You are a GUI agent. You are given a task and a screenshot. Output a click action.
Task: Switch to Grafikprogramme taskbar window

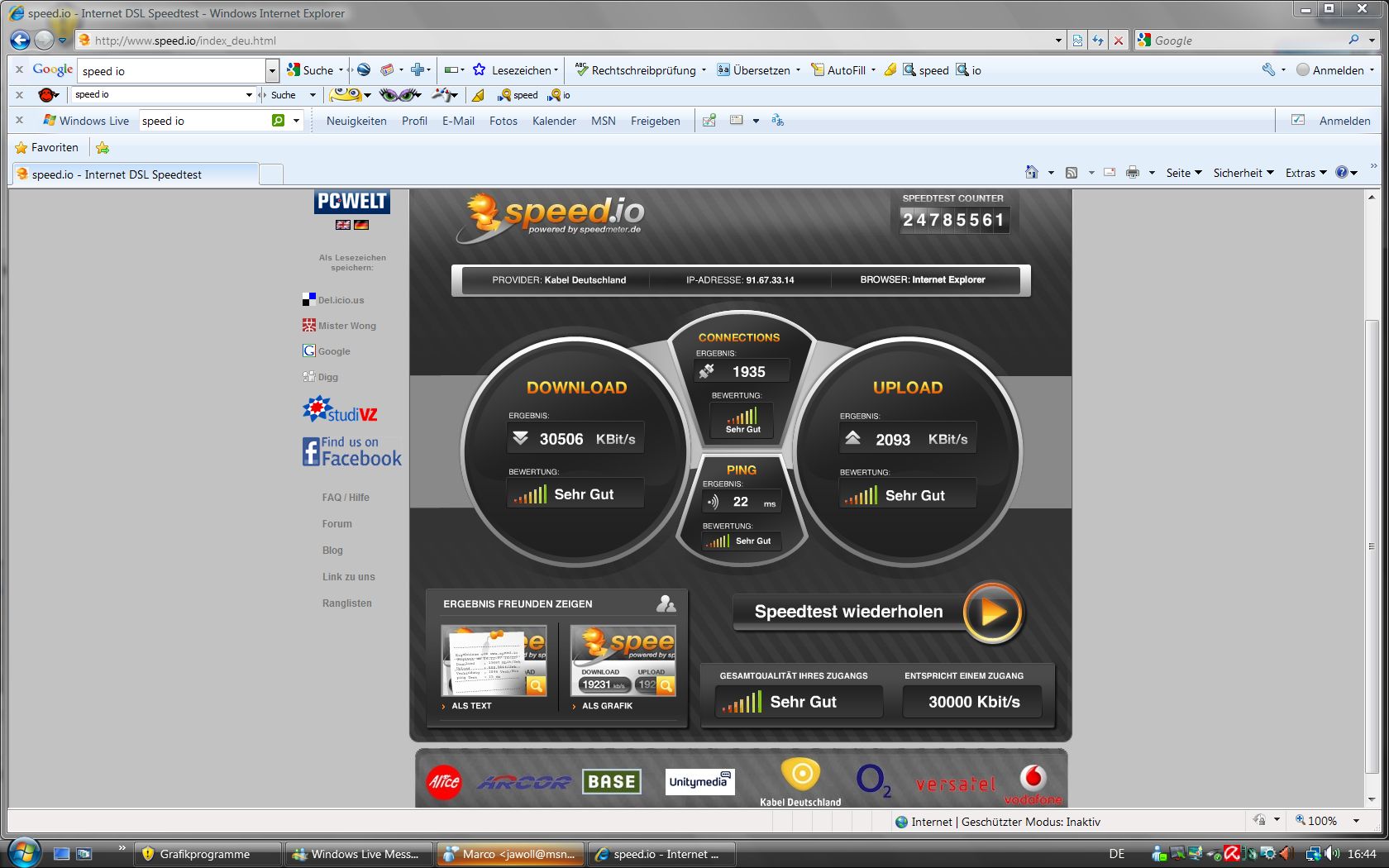tap(208, 854)
